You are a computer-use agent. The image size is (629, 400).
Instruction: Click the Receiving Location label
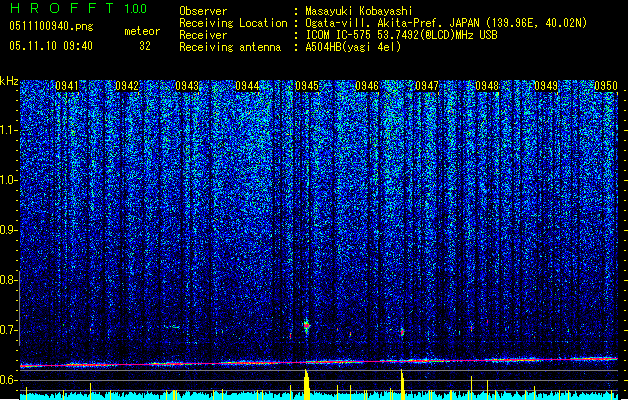[233, 23]
